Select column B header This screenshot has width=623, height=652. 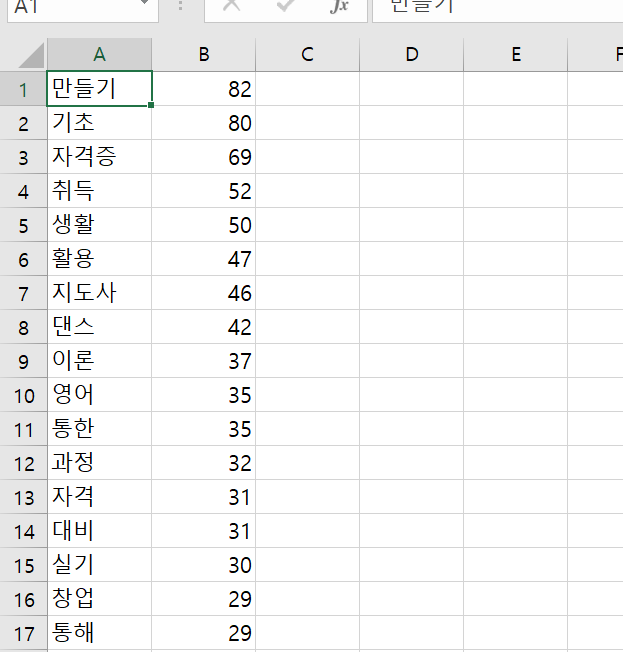point(203,54)
